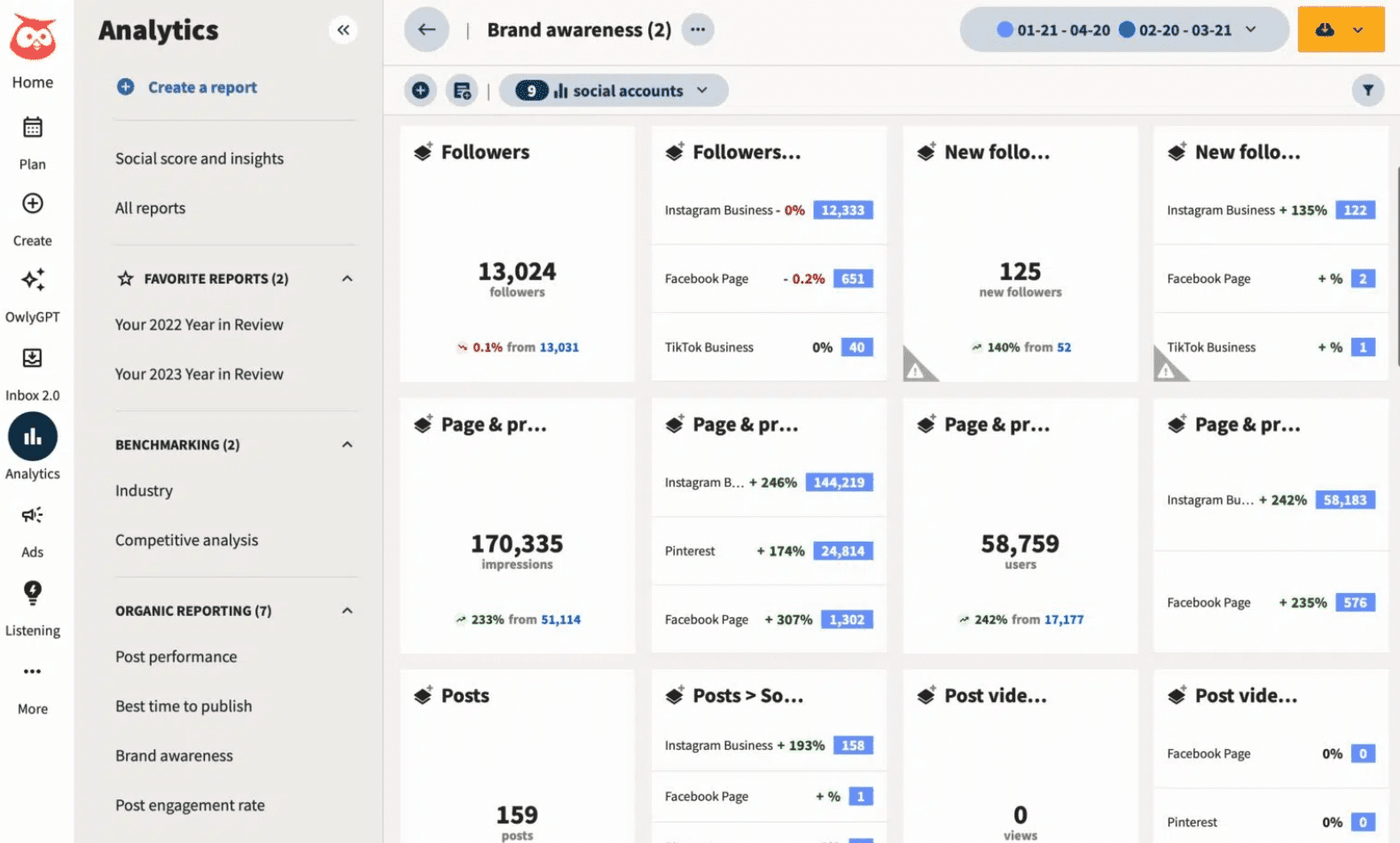
Task: Collapse the Benchmarking section
Action: tap(348, 445)
